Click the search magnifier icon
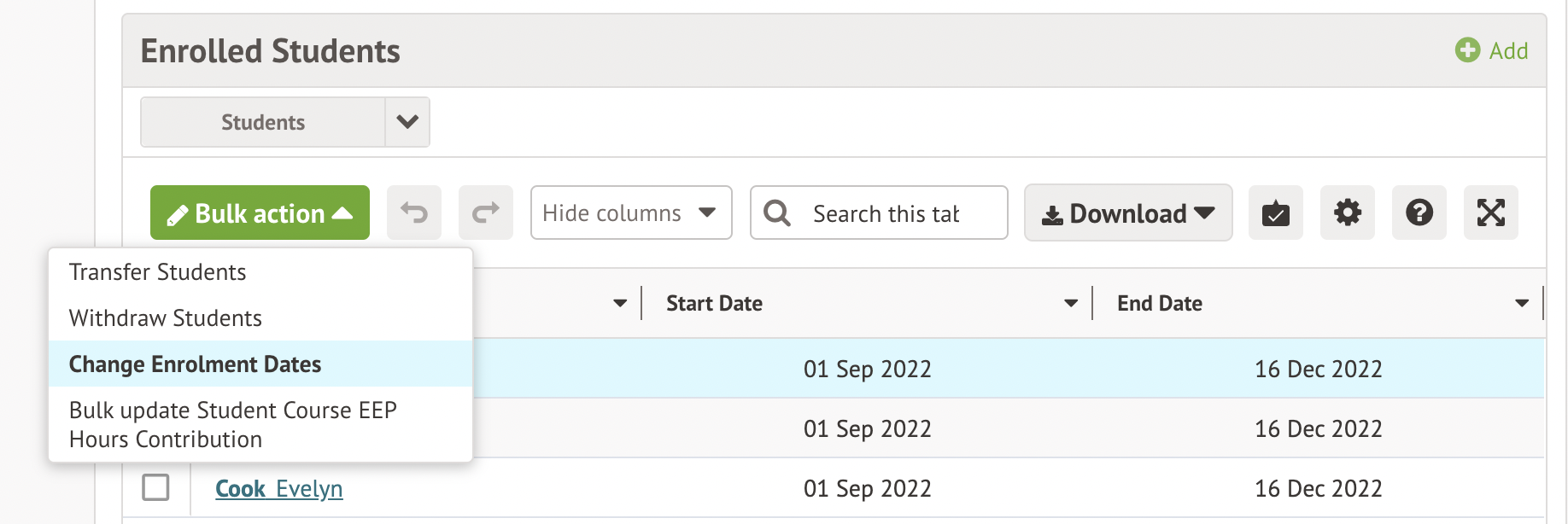This screenshot has width=1568, height=524. (777, 213)
